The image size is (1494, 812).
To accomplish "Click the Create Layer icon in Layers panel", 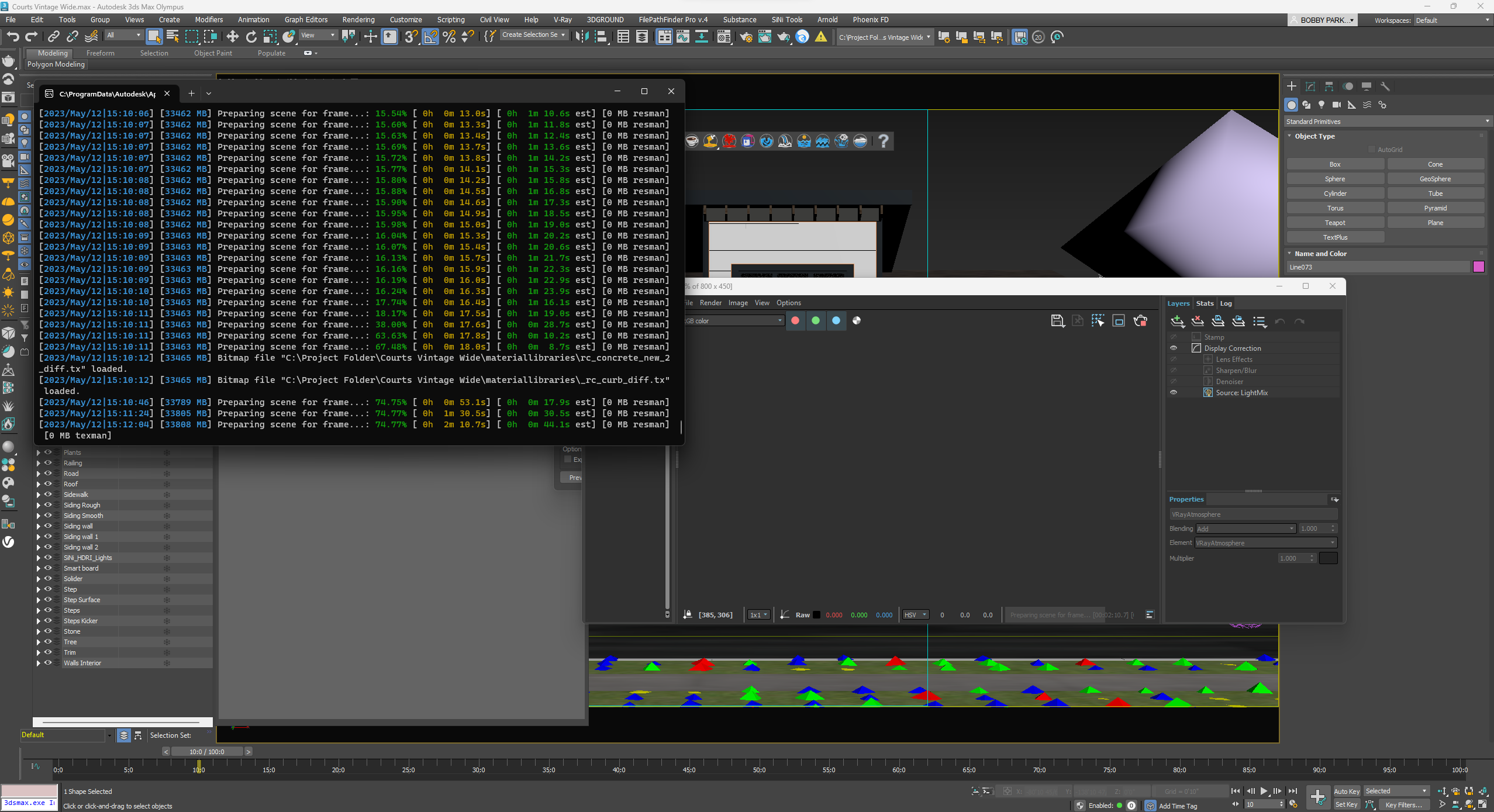I will [x=1178, y=321].
